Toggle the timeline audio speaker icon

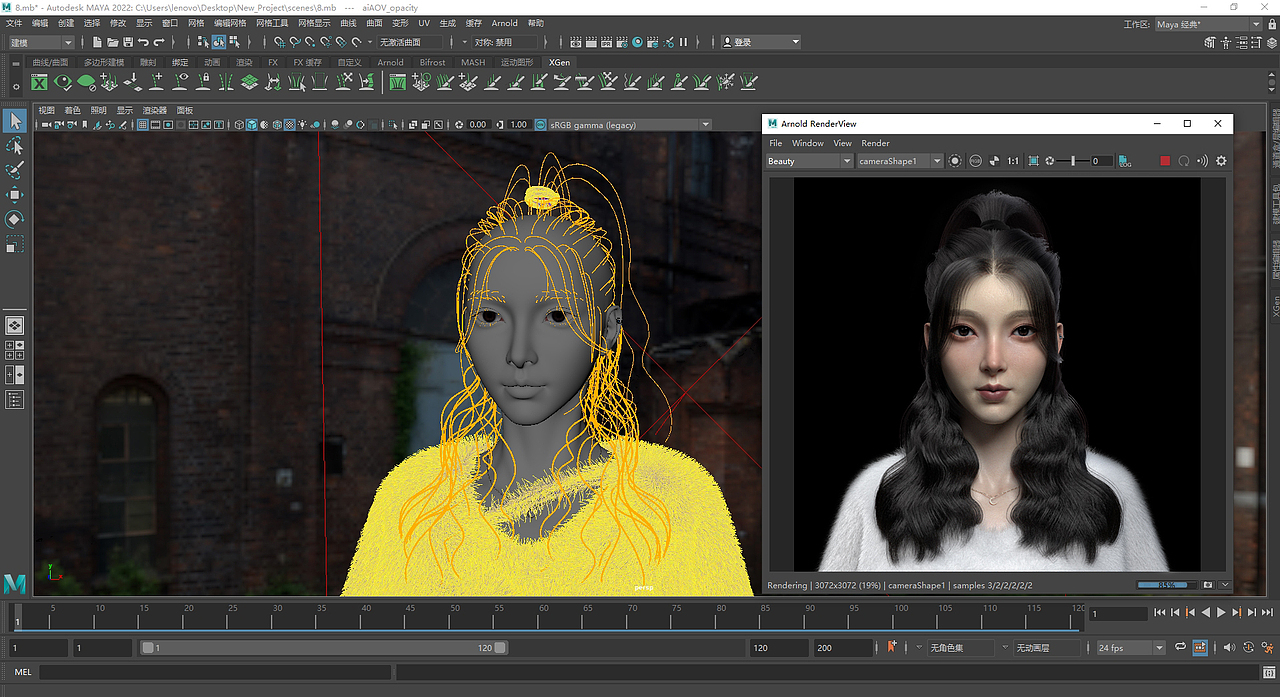[x=1229, y=647]
